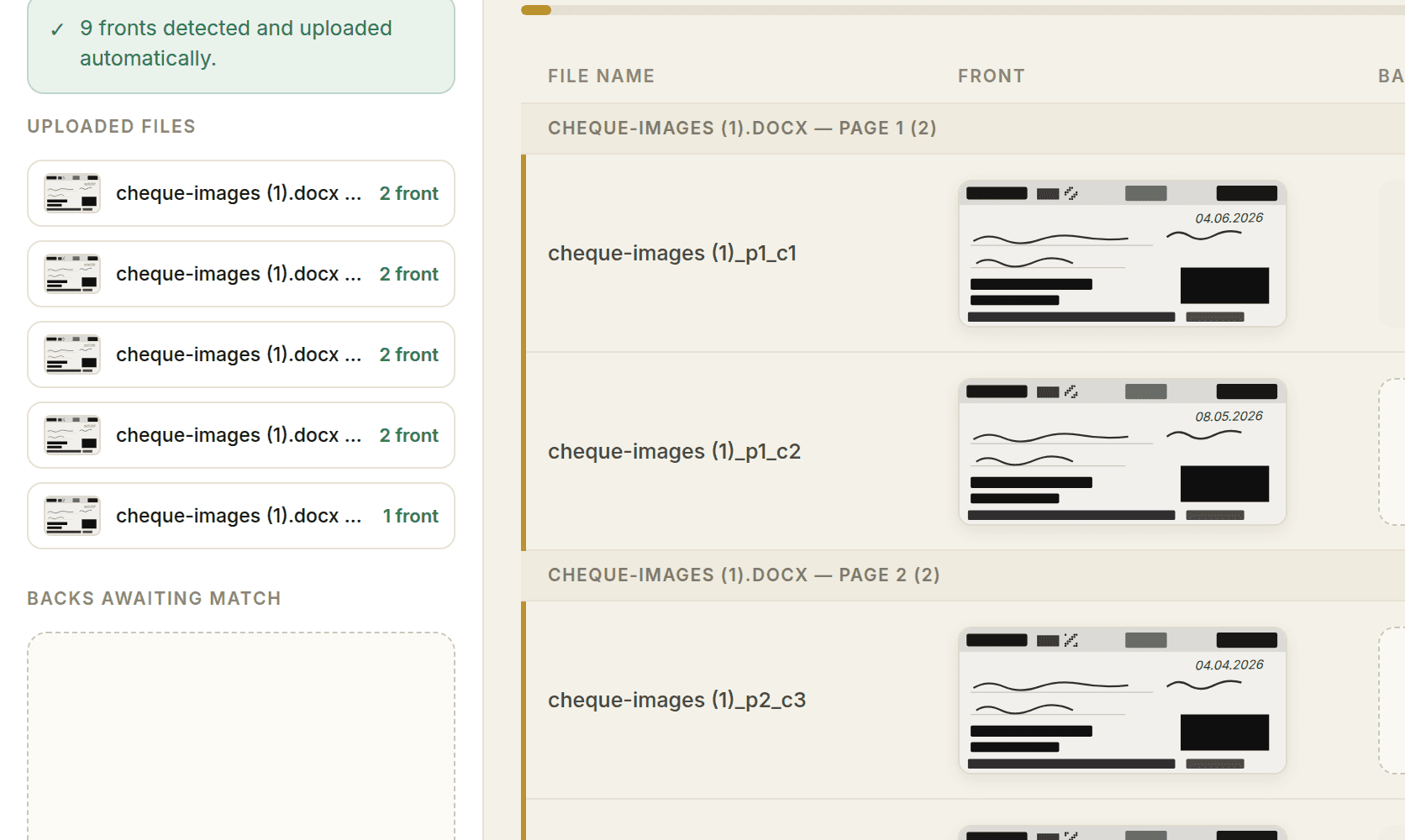Select the 'cheque-images (1)_p1_c2' file name

click(674, 451)
